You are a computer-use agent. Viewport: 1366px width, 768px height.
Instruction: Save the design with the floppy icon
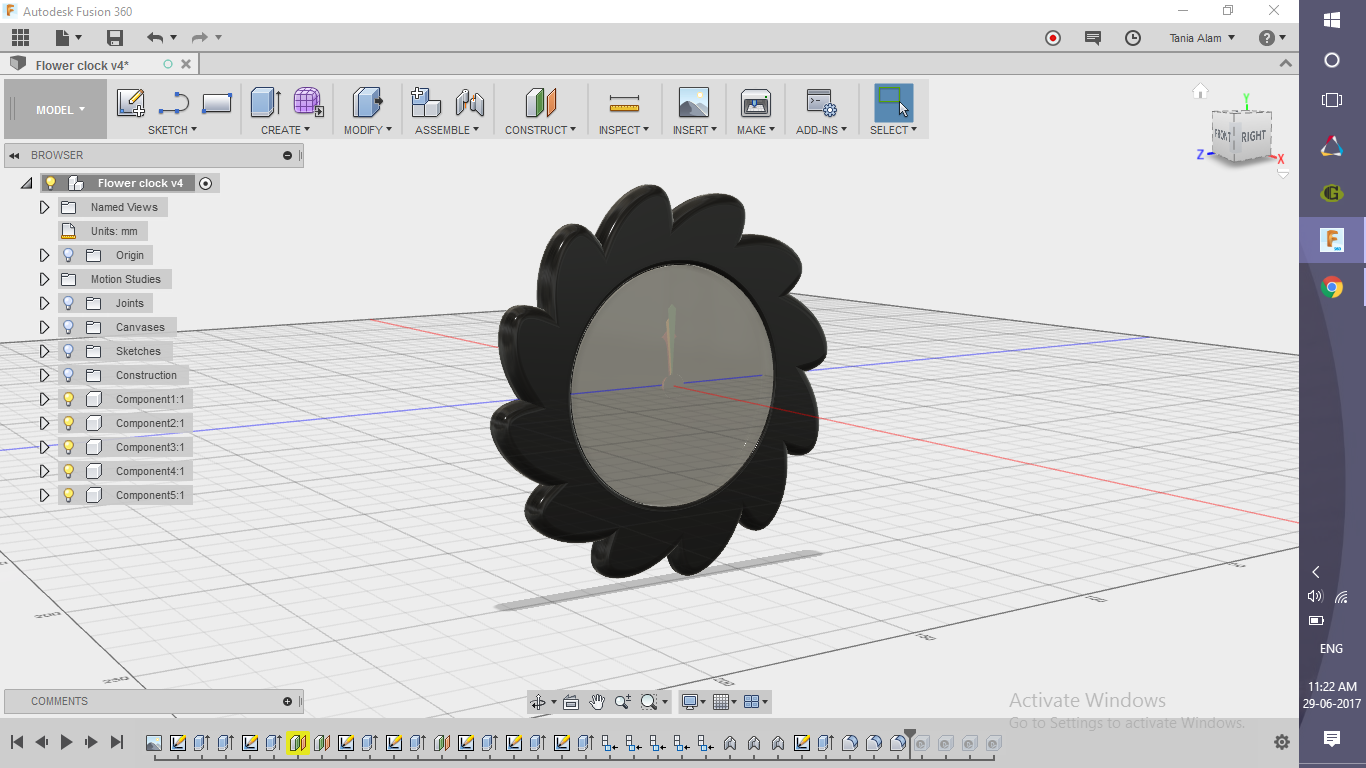pyautogui.click(x=115, y=38)
